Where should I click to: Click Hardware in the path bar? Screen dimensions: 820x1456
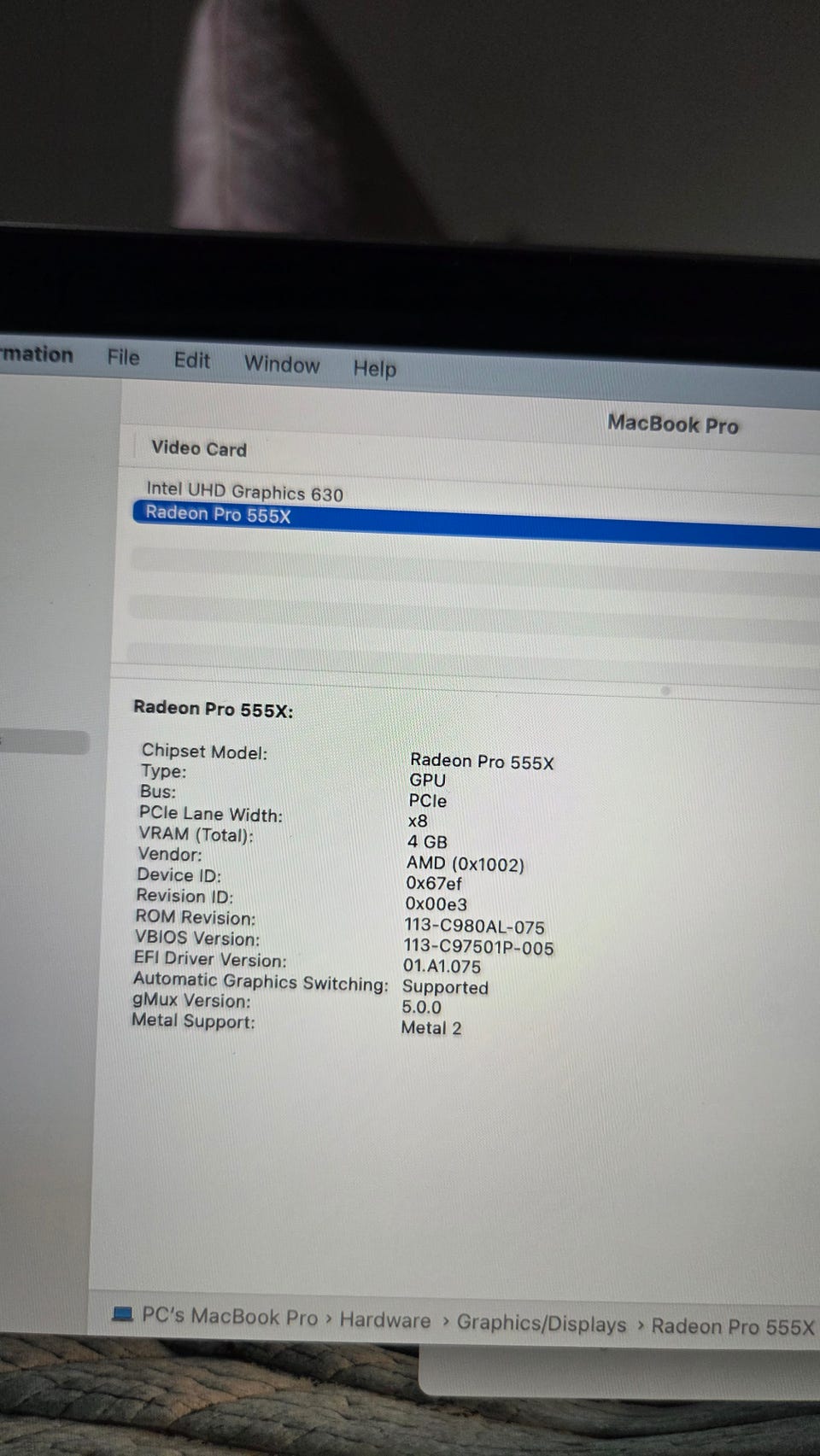click(385, 1320)
